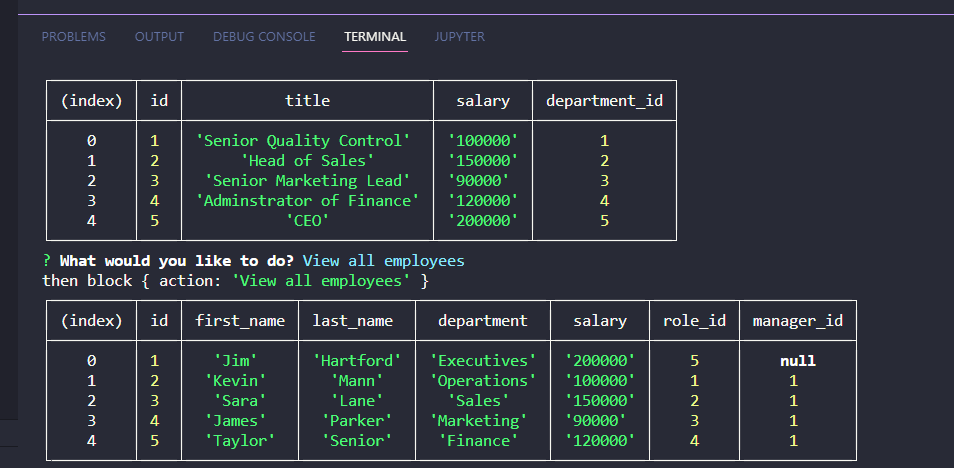Click the 'Head of Sales' title text
This screenshot has width=954, height=468.
point(307,161)
